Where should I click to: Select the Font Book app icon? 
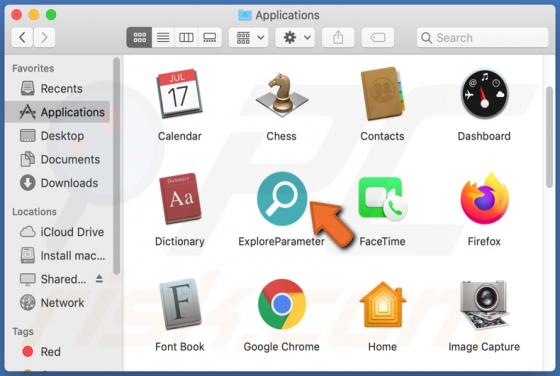(180, 304)
